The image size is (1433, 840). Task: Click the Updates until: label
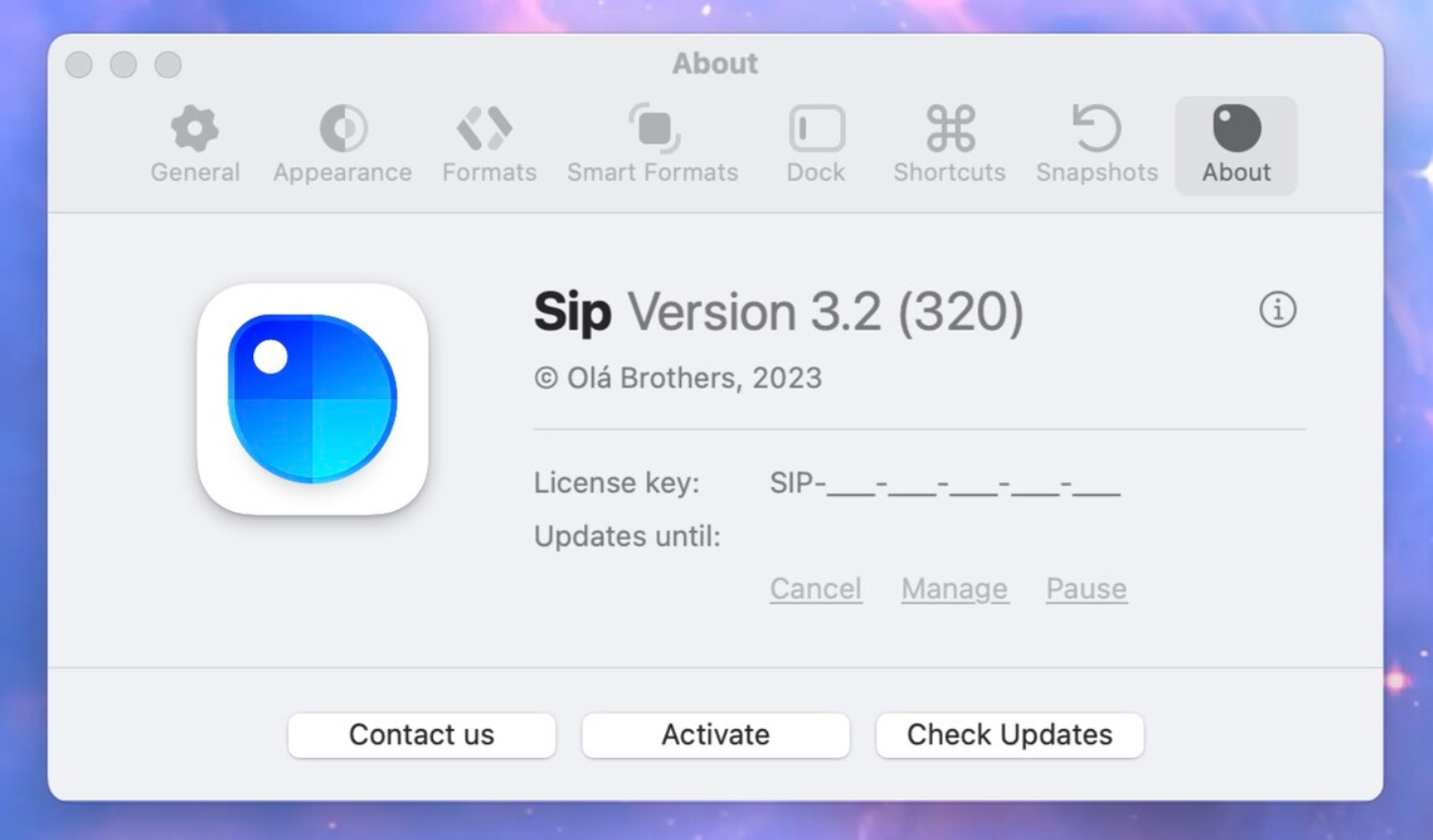point(627,537)
